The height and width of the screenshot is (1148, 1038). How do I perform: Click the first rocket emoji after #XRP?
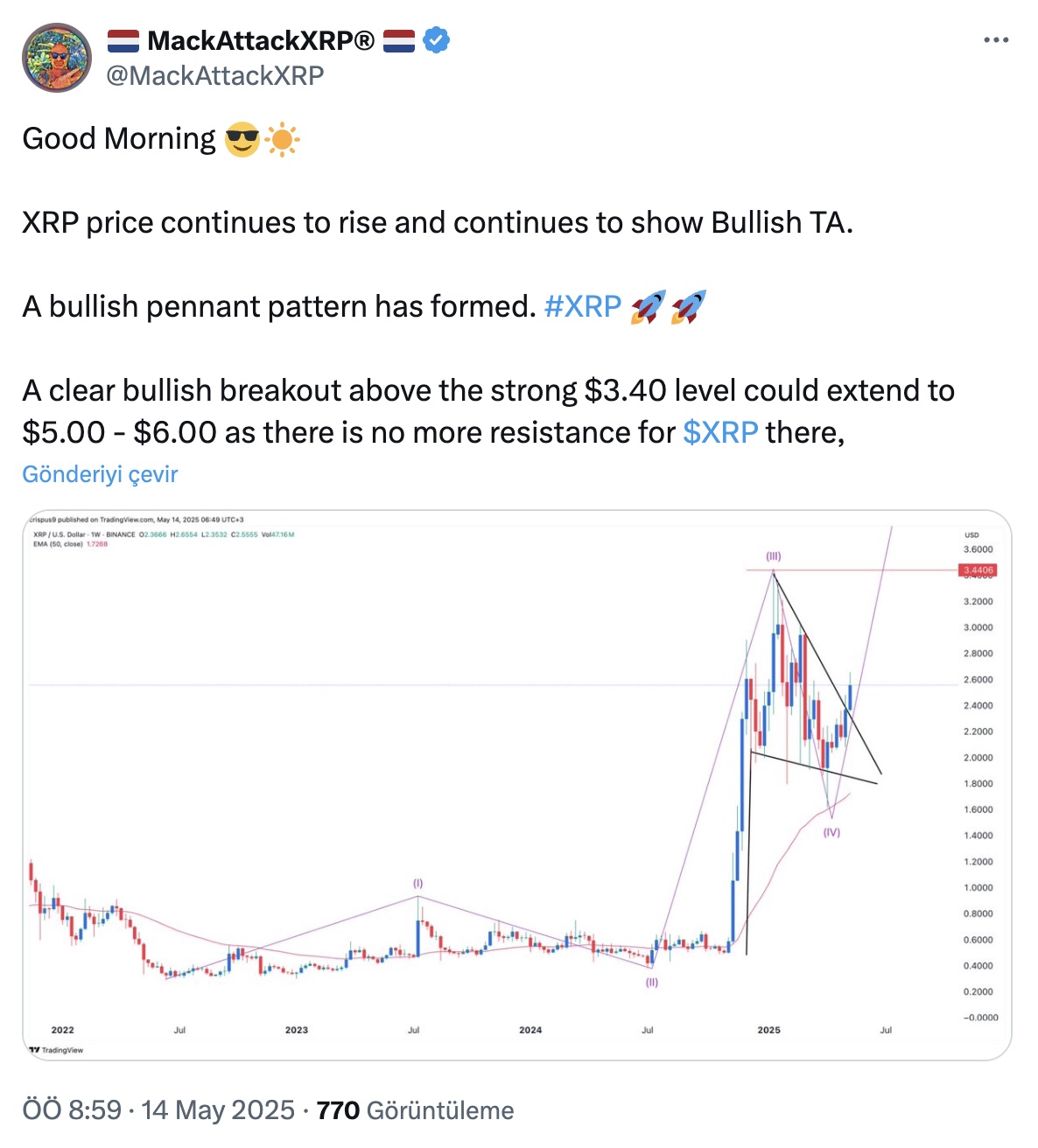pyautogui.click(x=649, y=307)
